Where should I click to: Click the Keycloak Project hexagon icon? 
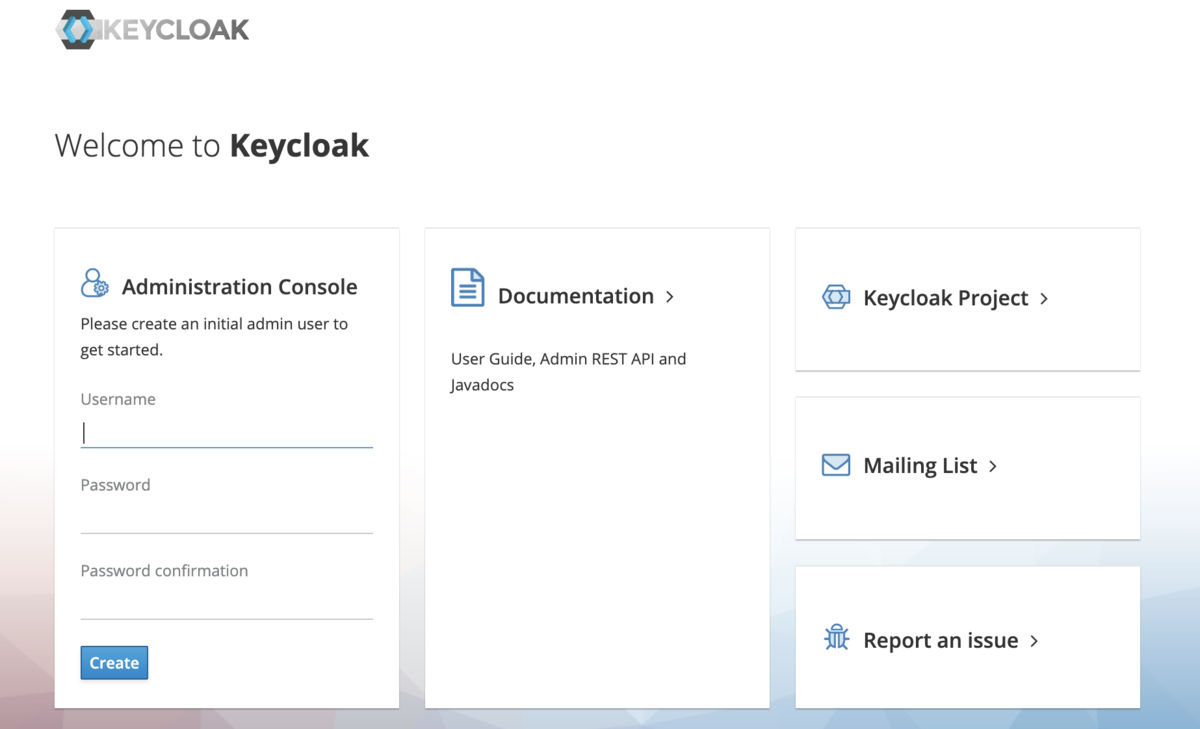(836, 297)
